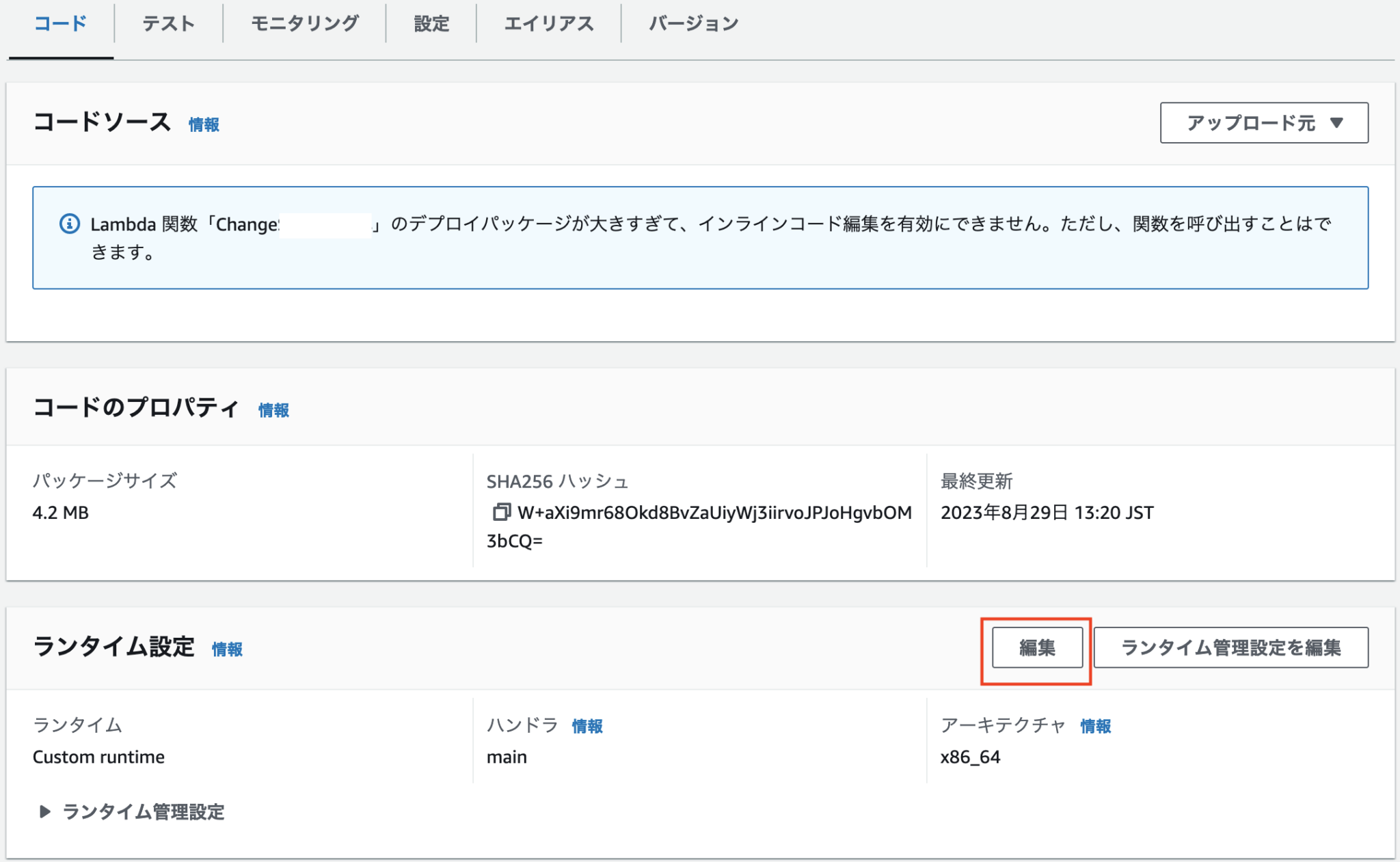Open the アップロード元 dropdown
Screen dimensions: 1400x862
coord(1264,122)
